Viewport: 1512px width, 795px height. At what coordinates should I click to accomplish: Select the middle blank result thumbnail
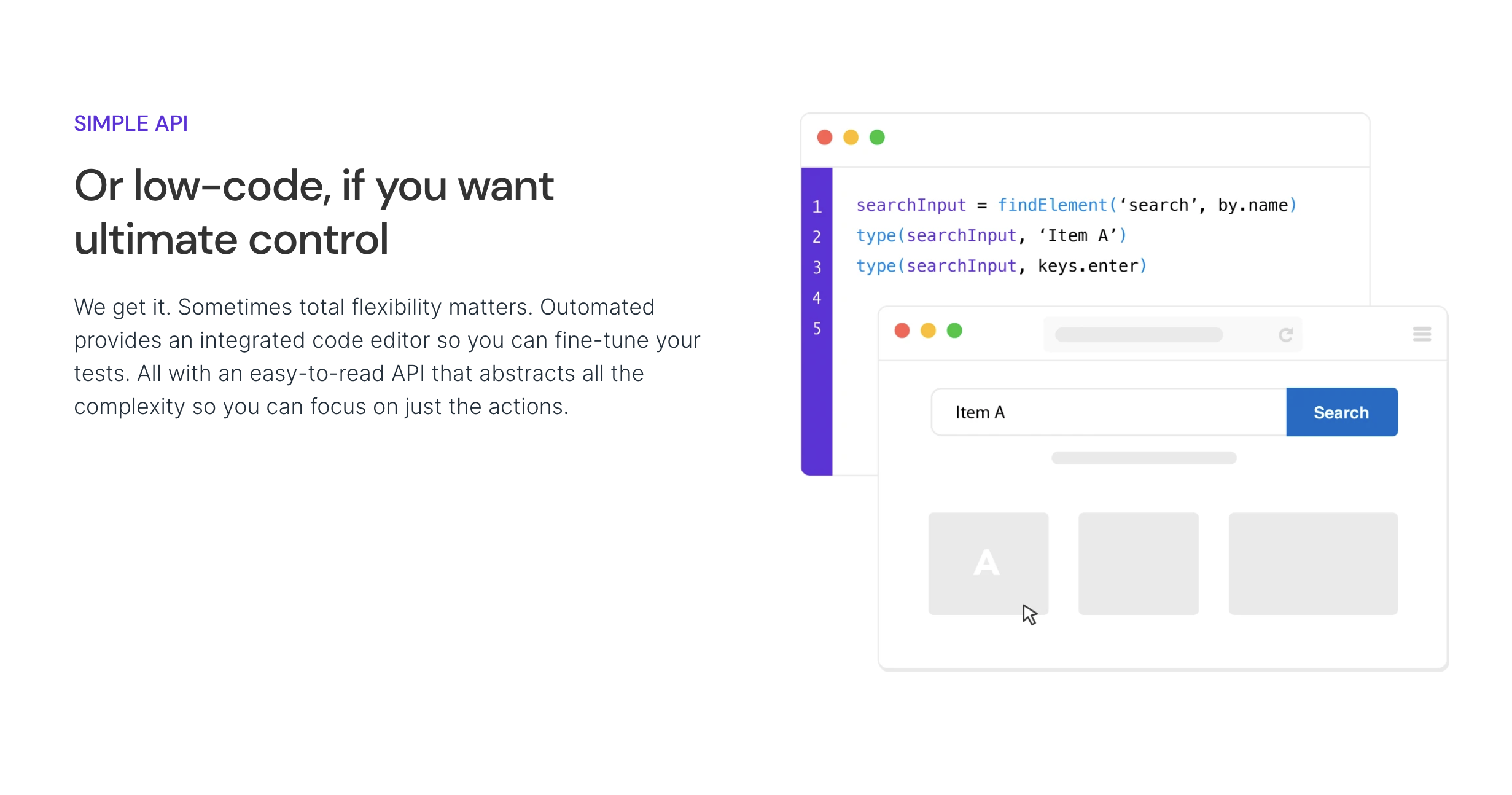coord(1138,563)
